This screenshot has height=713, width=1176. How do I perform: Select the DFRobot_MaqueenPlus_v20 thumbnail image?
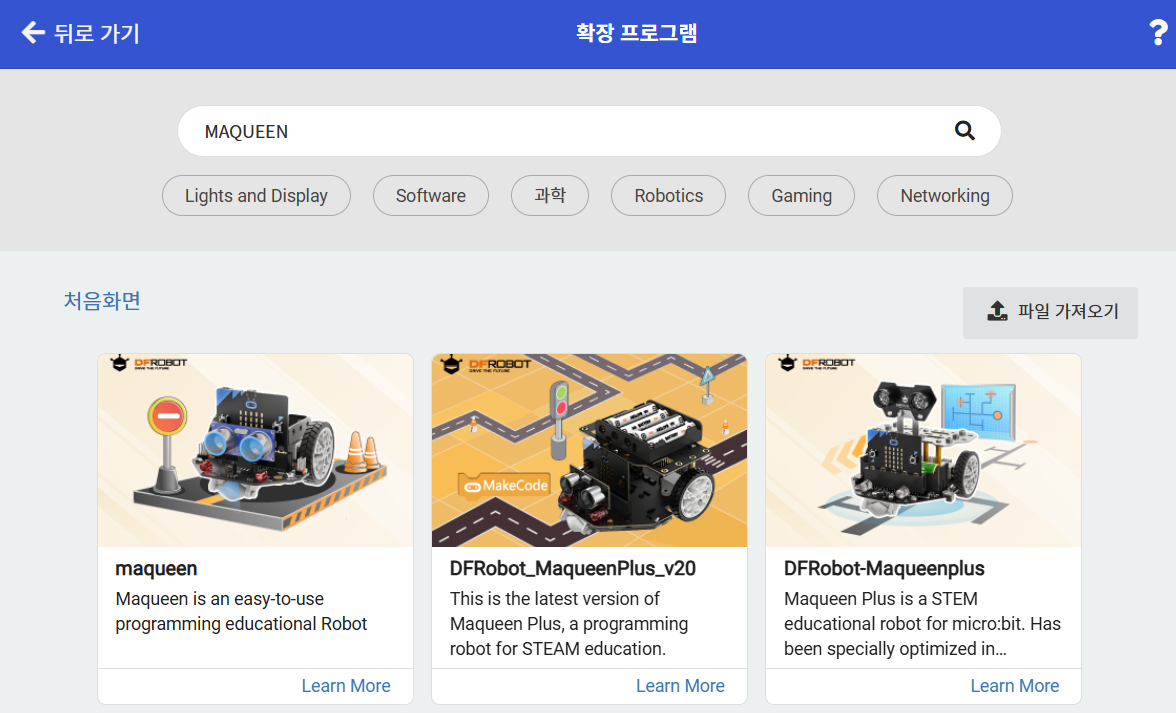click(x=590, y=451)
